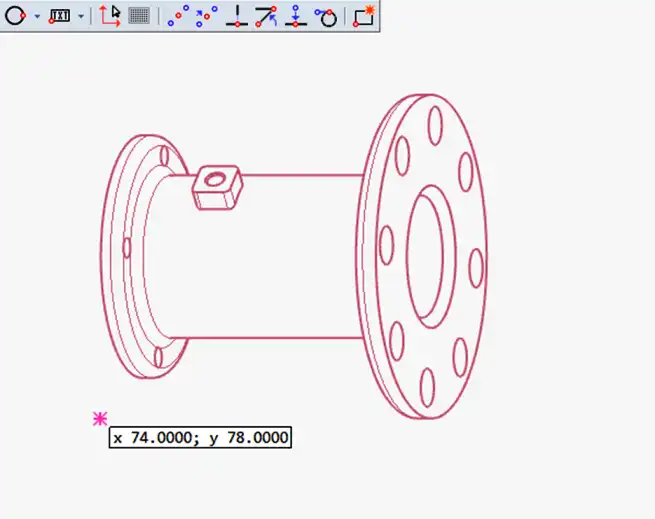
Task: Open the circle tool dropdown arrow
Action: 37,17
